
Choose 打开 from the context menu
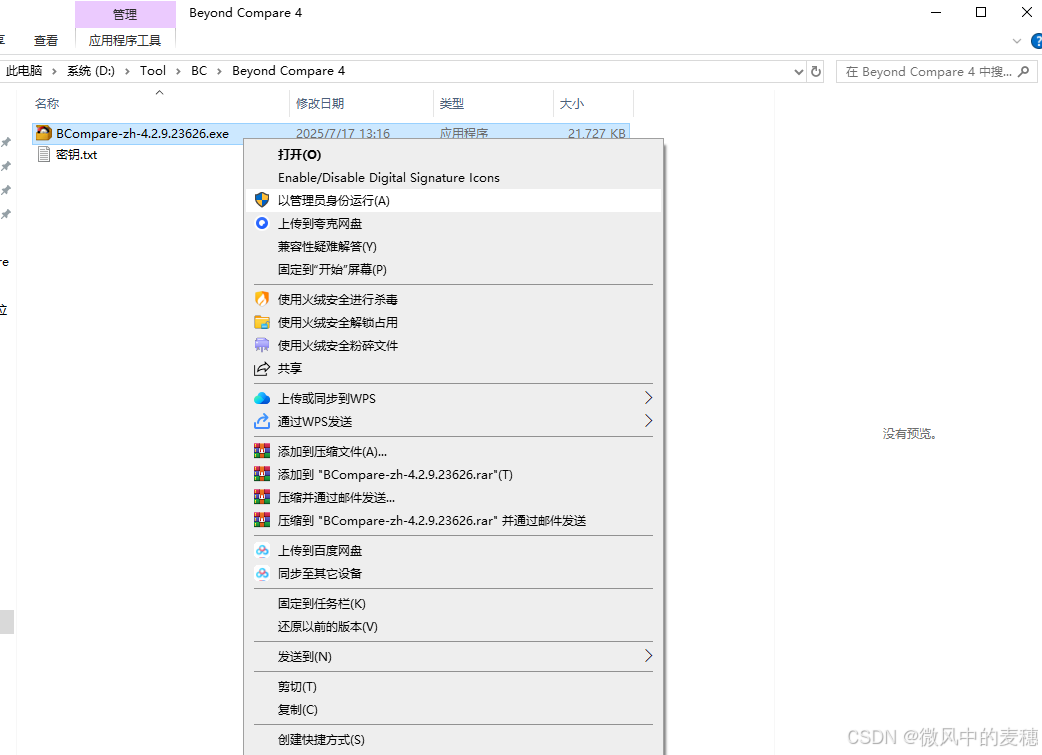[x=300, y=154]
